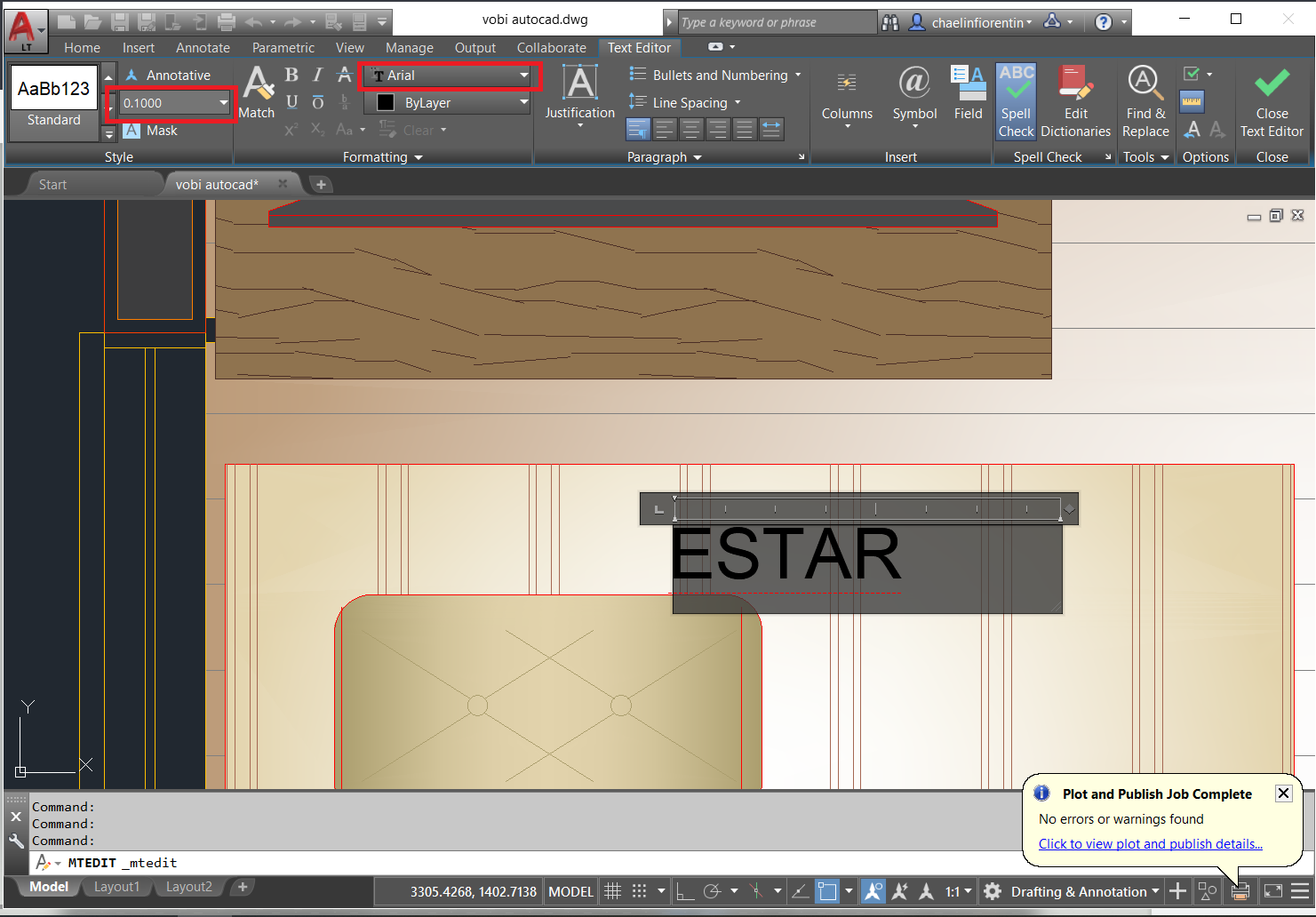Image resolution: width=1316 pixels, height=917 pixels.
Task: Click the Bold formatting icon
Action: [291, 76]
